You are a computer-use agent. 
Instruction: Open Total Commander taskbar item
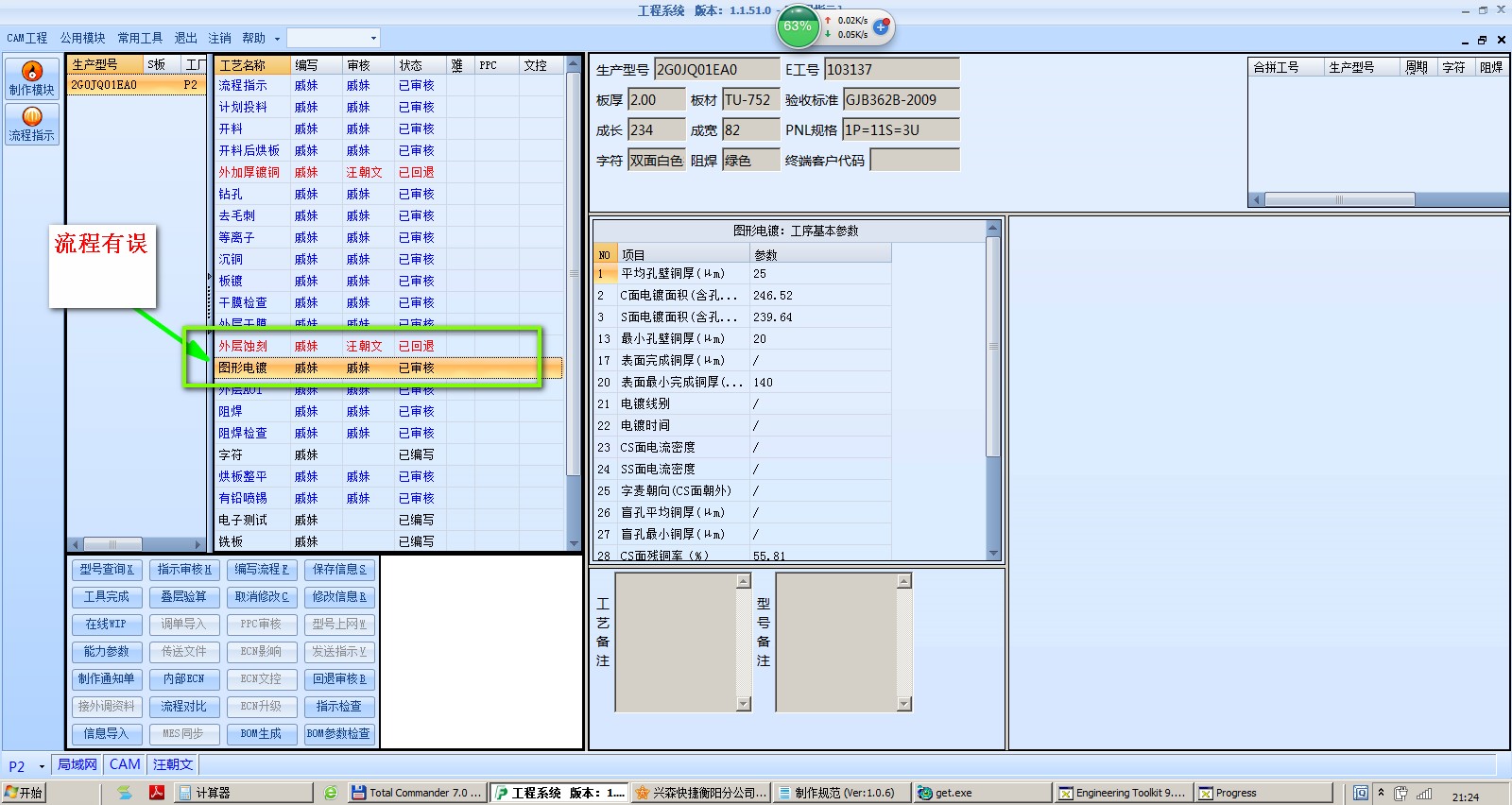coord(417,793)
